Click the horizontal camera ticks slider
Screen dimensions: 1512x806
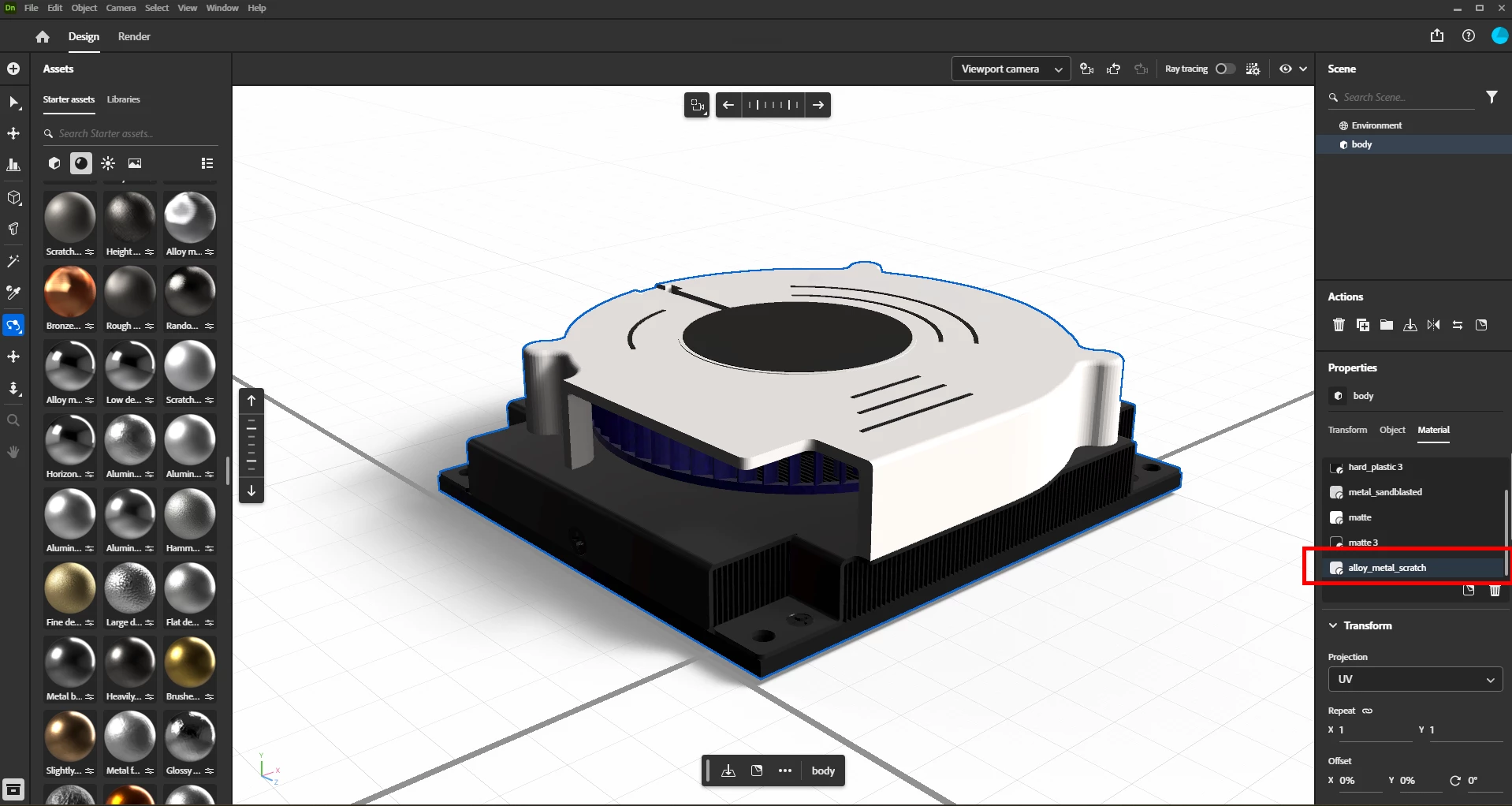(x=773, y=105)
